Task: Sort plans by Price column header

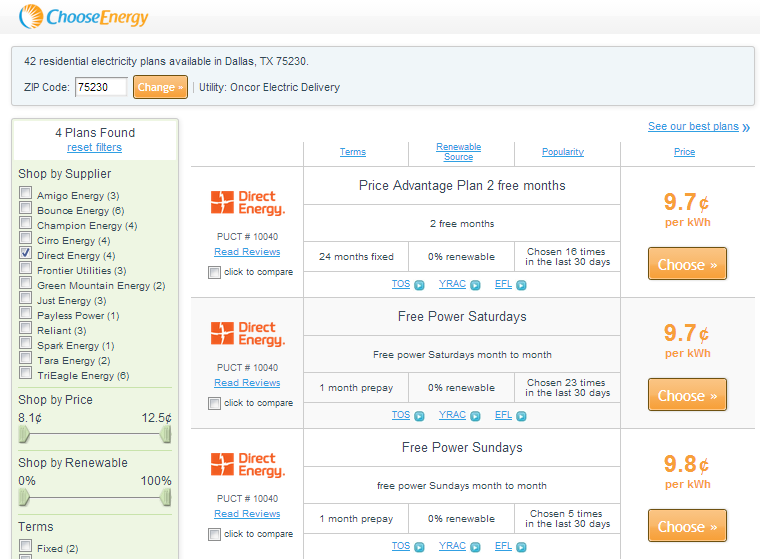Action: 685,152
